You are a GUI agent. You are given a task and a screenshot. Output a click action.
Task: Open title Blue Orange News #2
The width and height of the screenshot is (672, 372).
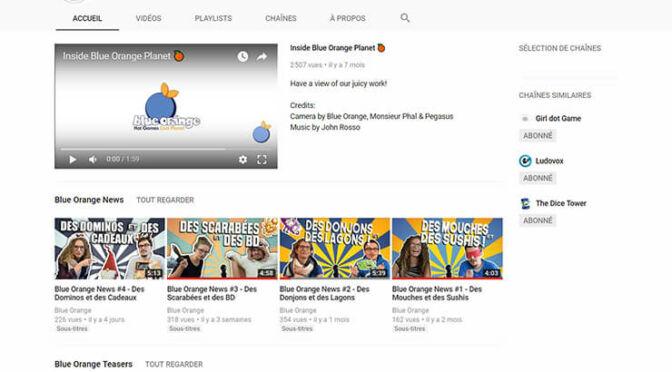coord(324,293)
